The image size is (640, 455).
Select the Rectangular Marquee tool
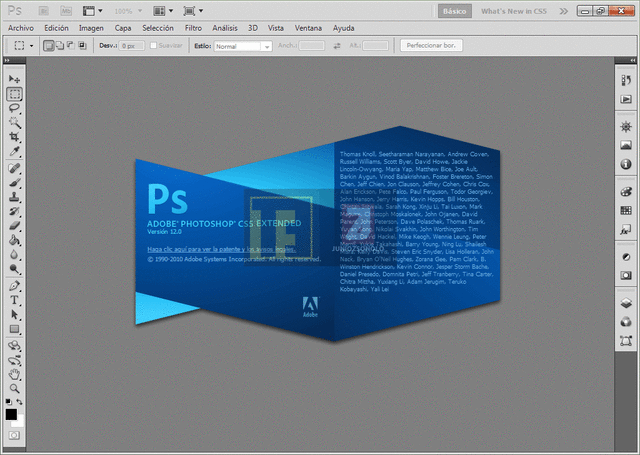[14, 94]
